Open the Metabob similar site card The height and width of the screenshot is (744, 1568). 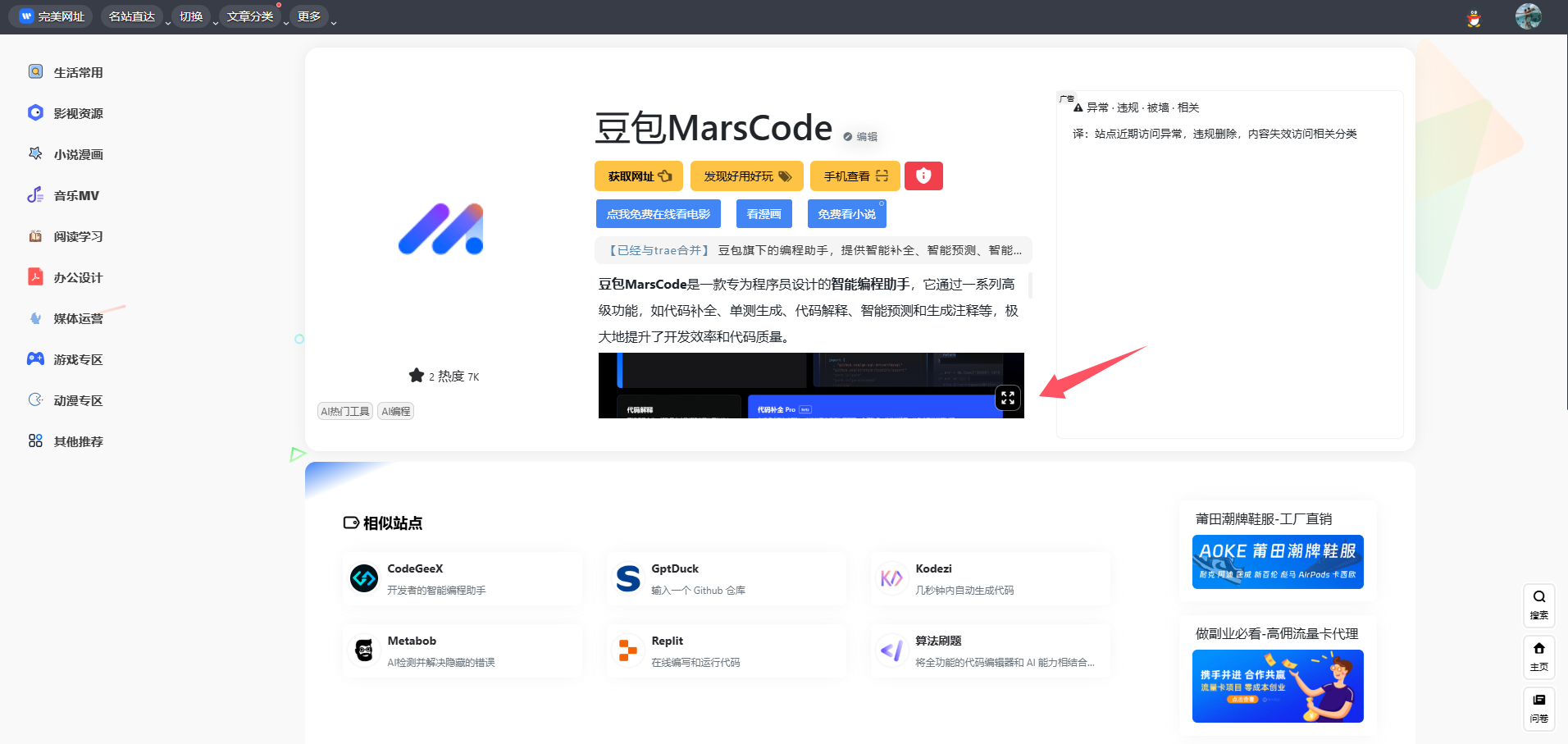tap(462, 651)
